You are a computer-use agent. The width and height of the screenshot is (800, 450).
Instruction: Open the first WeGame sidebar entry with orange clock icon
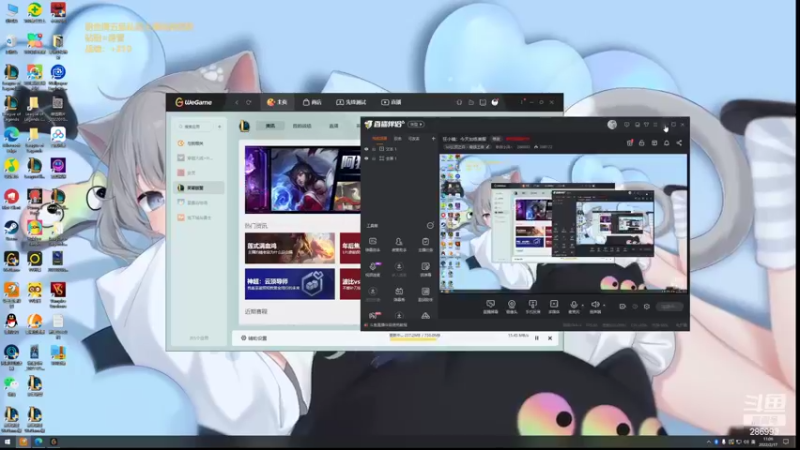point(199,143)
